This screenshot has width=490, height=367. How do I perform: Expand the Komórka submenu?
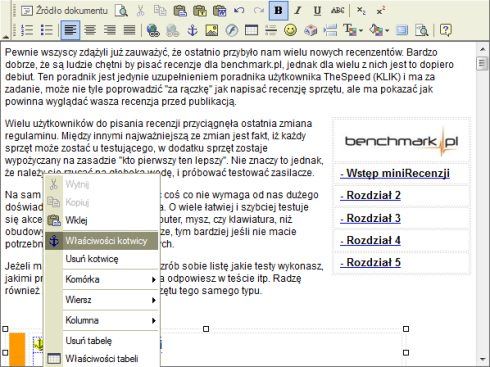[x=102, y=279]
